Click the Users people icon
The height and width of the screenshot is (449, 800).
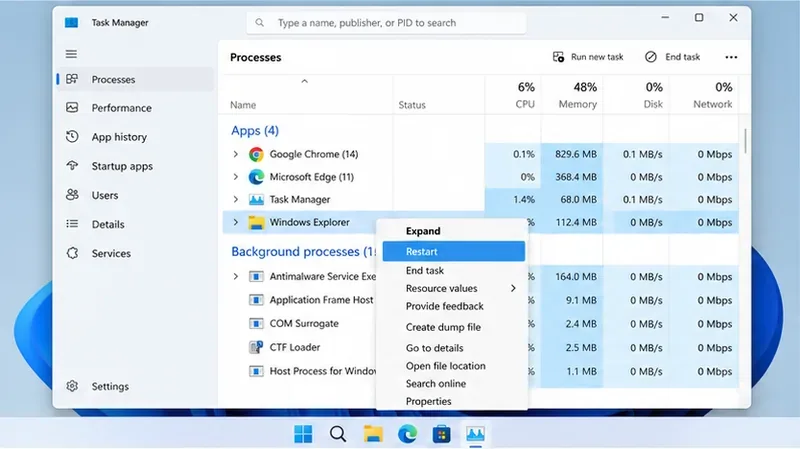(x=72, y=195)
